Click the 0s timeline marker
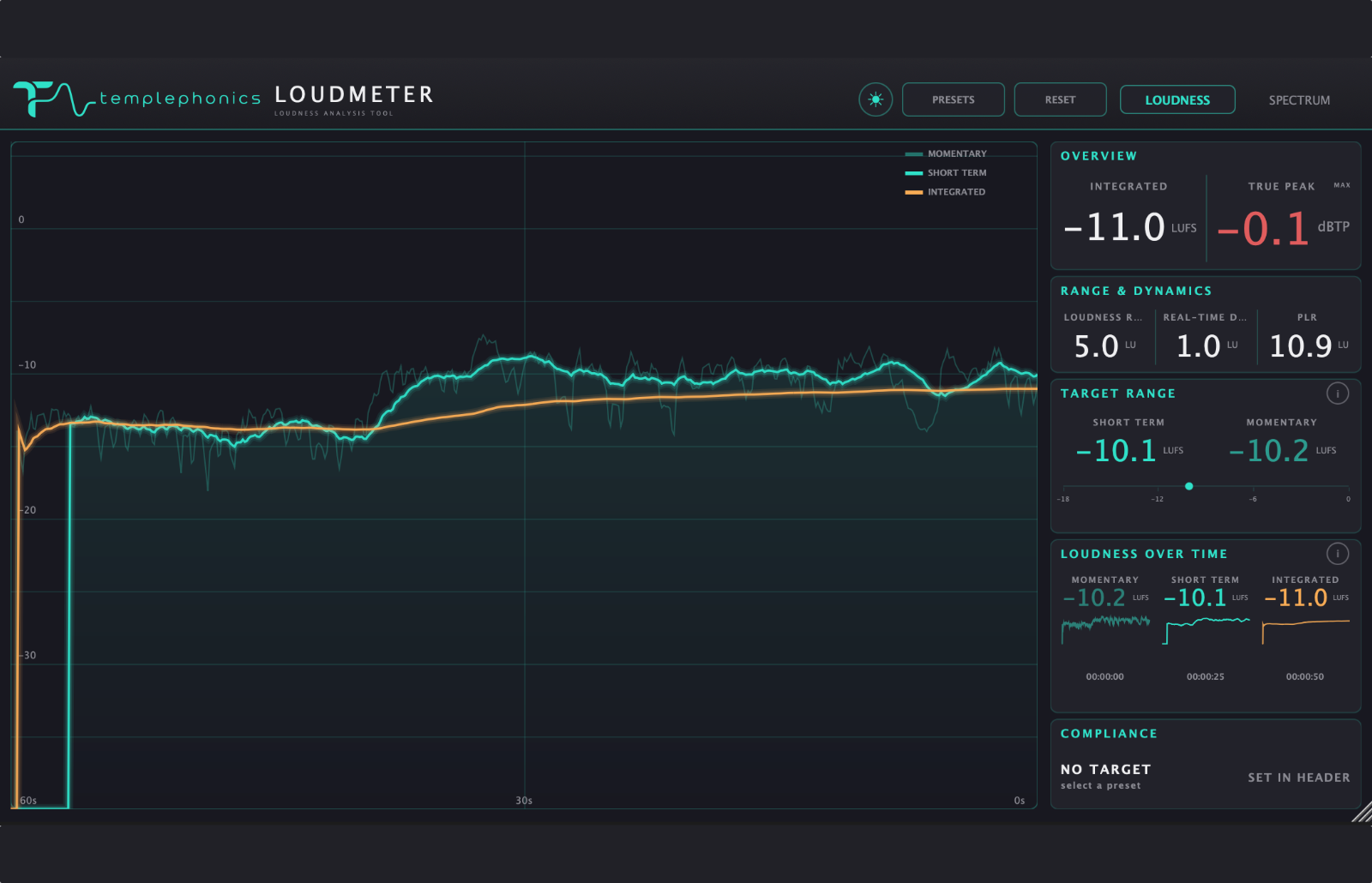The width and height of the screenshot is (1372, 883). pyautogui.click(x=1020, y=801)
